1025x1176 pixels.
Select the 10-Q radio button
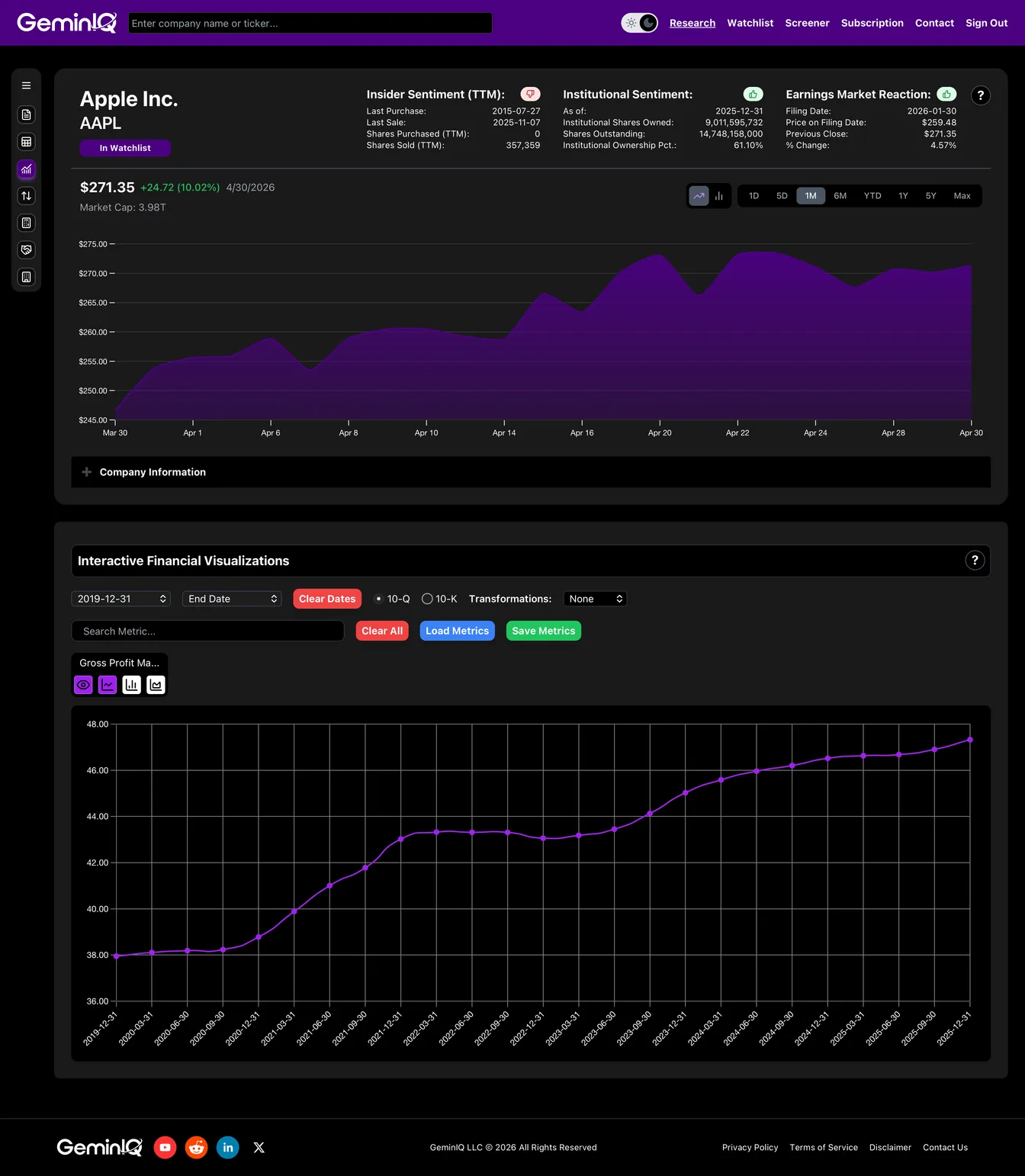378,599
